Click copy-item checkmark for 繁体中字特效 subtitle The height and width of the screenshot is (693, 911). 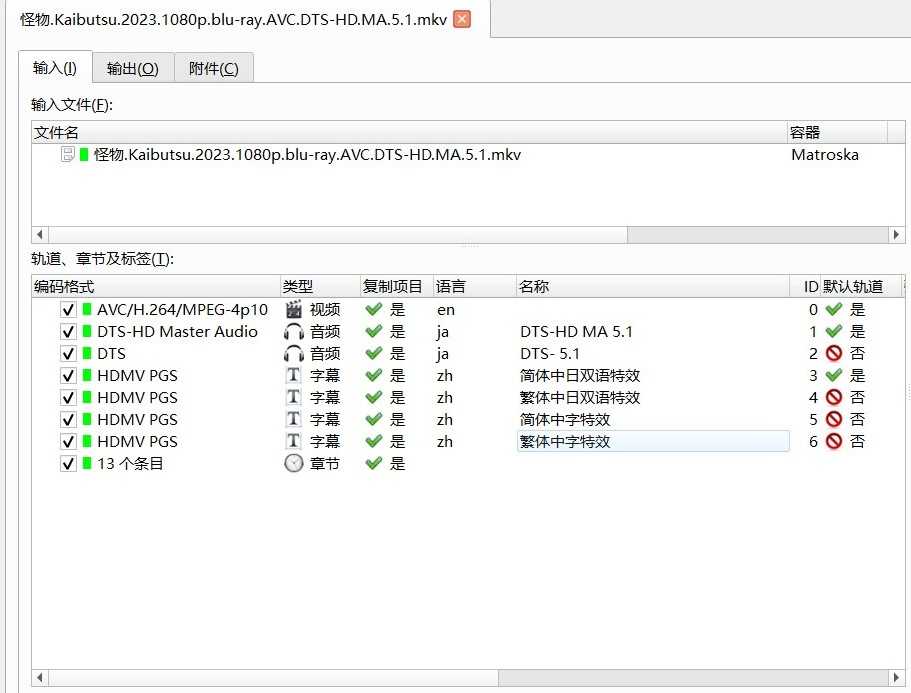click(374, 441)
